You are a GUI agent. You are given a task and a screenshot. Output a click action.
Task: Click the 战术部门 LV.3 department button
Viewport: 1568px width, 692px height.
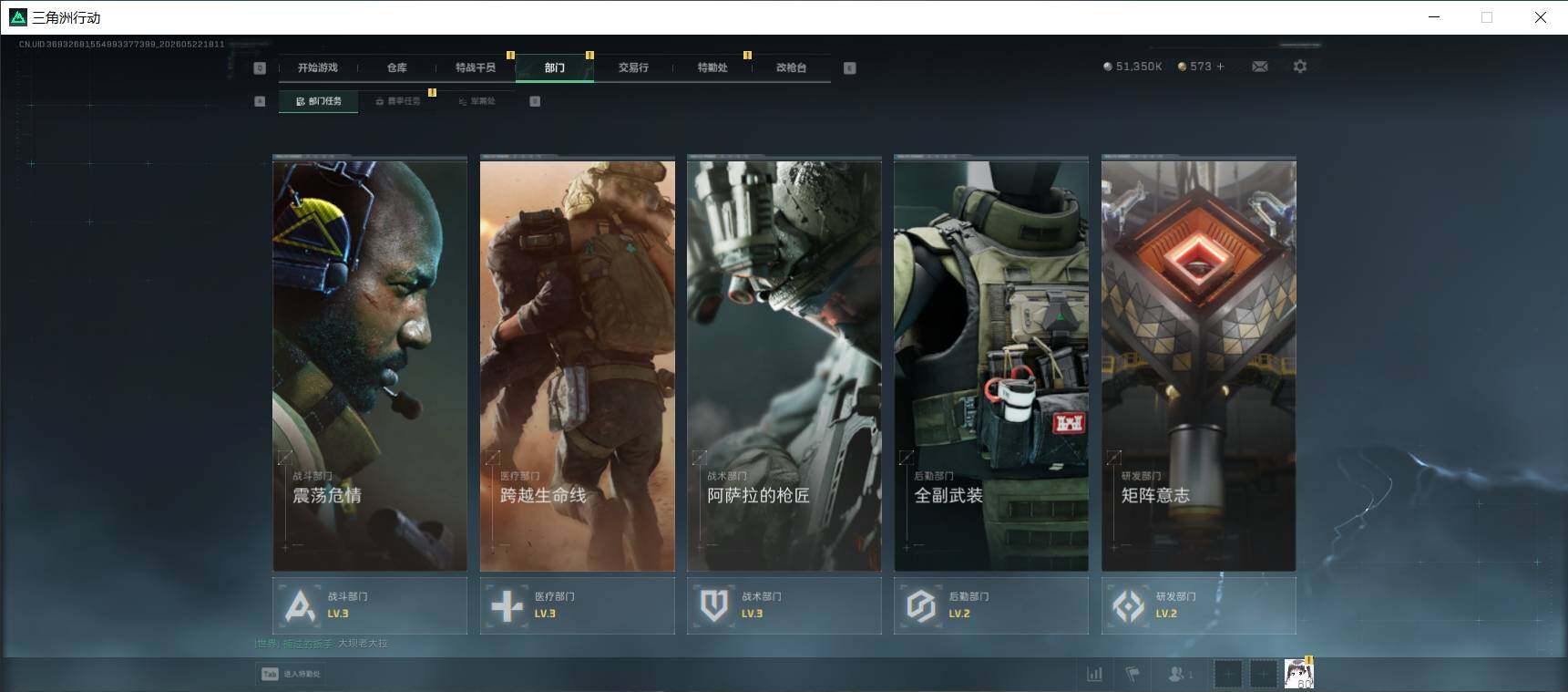click(784, 605)
